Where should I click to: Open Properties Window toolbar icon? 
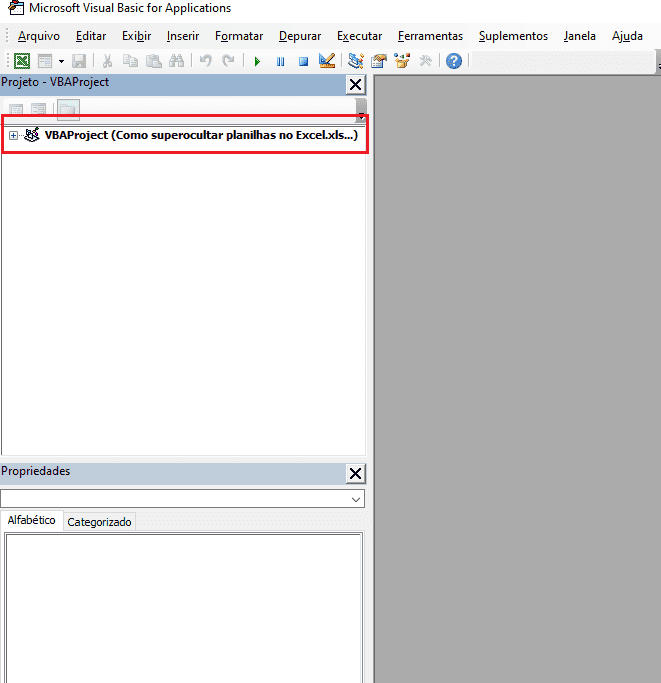[x=379, y=61]
